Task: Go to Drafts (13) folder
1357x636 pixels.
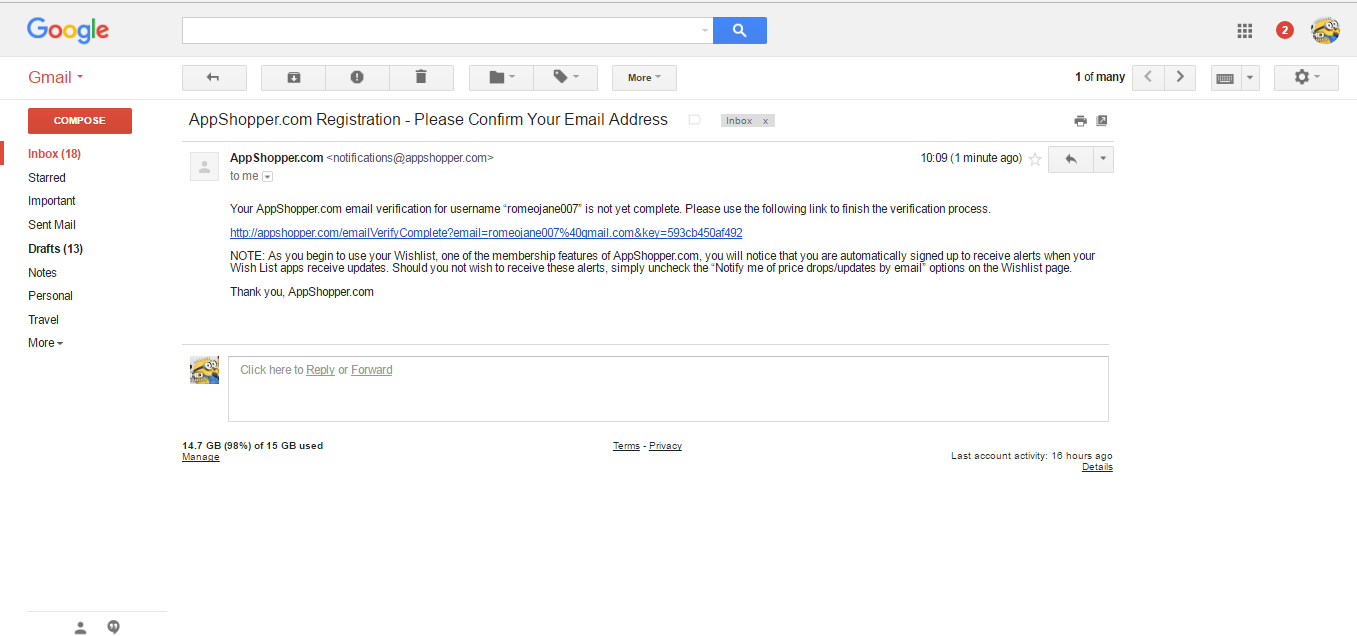Action: point(55,249)
